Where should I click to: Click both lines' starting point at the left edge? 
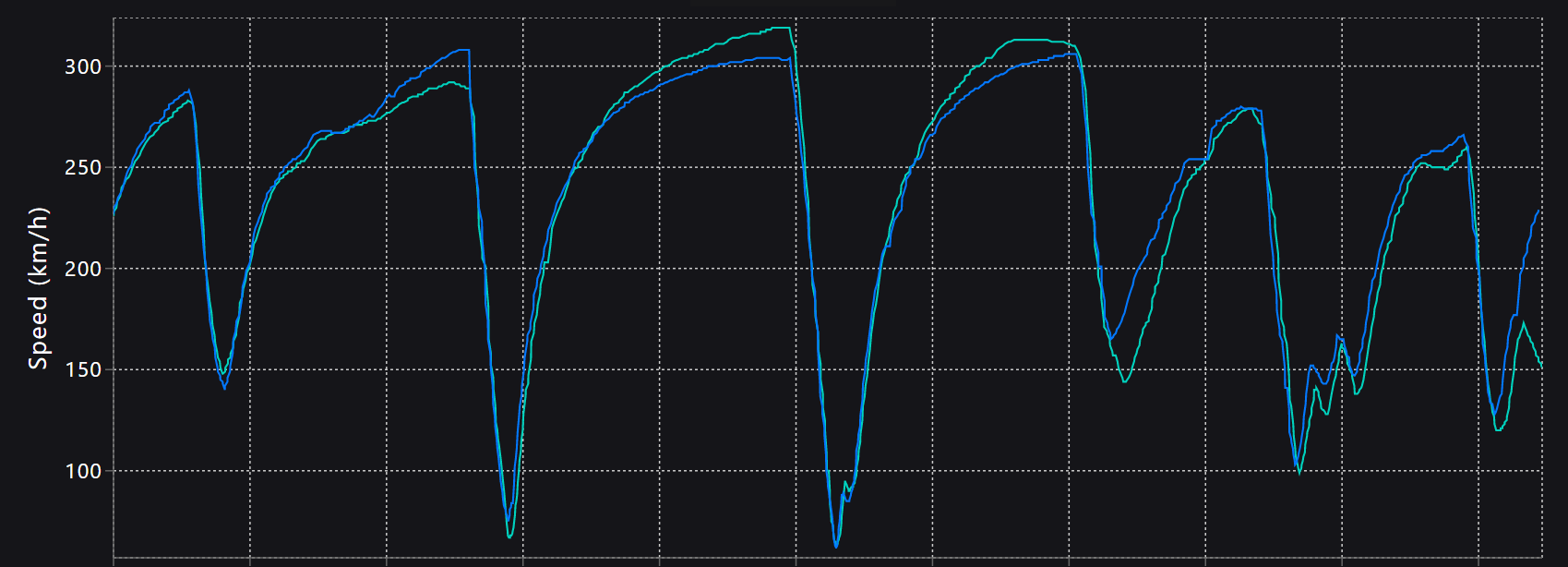click(x=114, y=212)
